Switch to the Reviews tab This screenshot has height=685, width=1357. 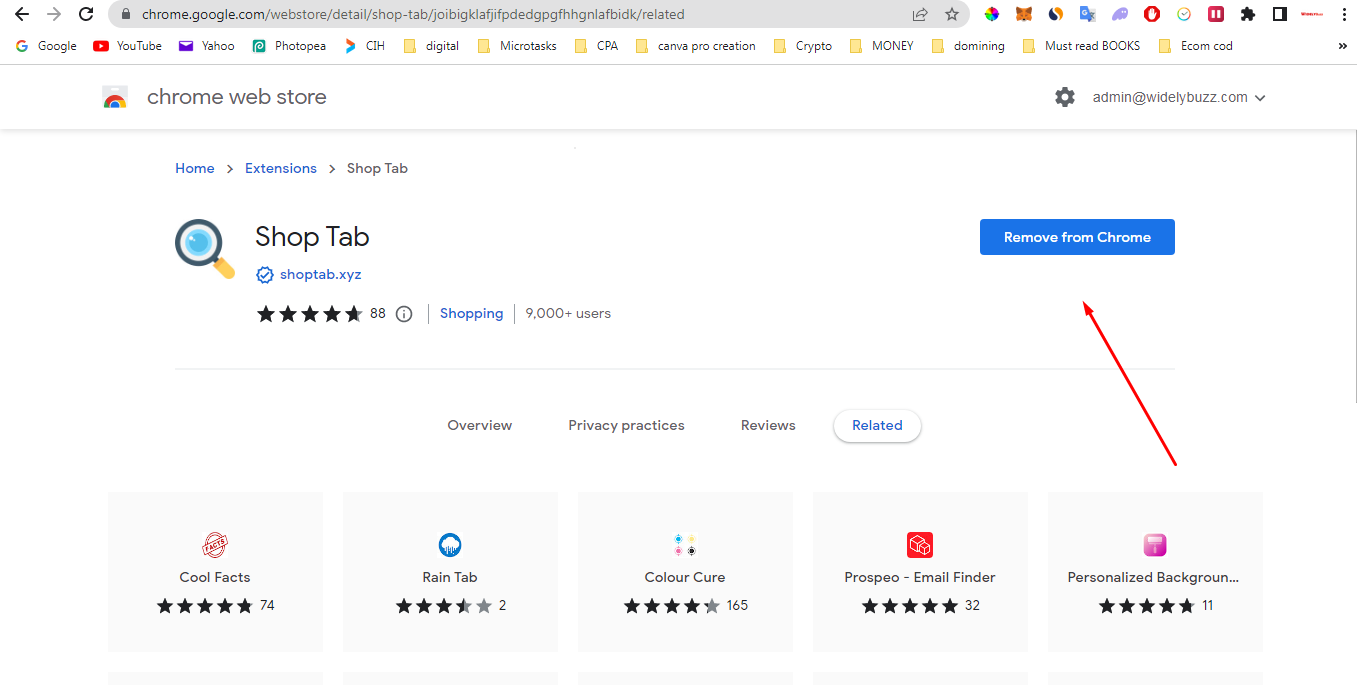(768, 425)
